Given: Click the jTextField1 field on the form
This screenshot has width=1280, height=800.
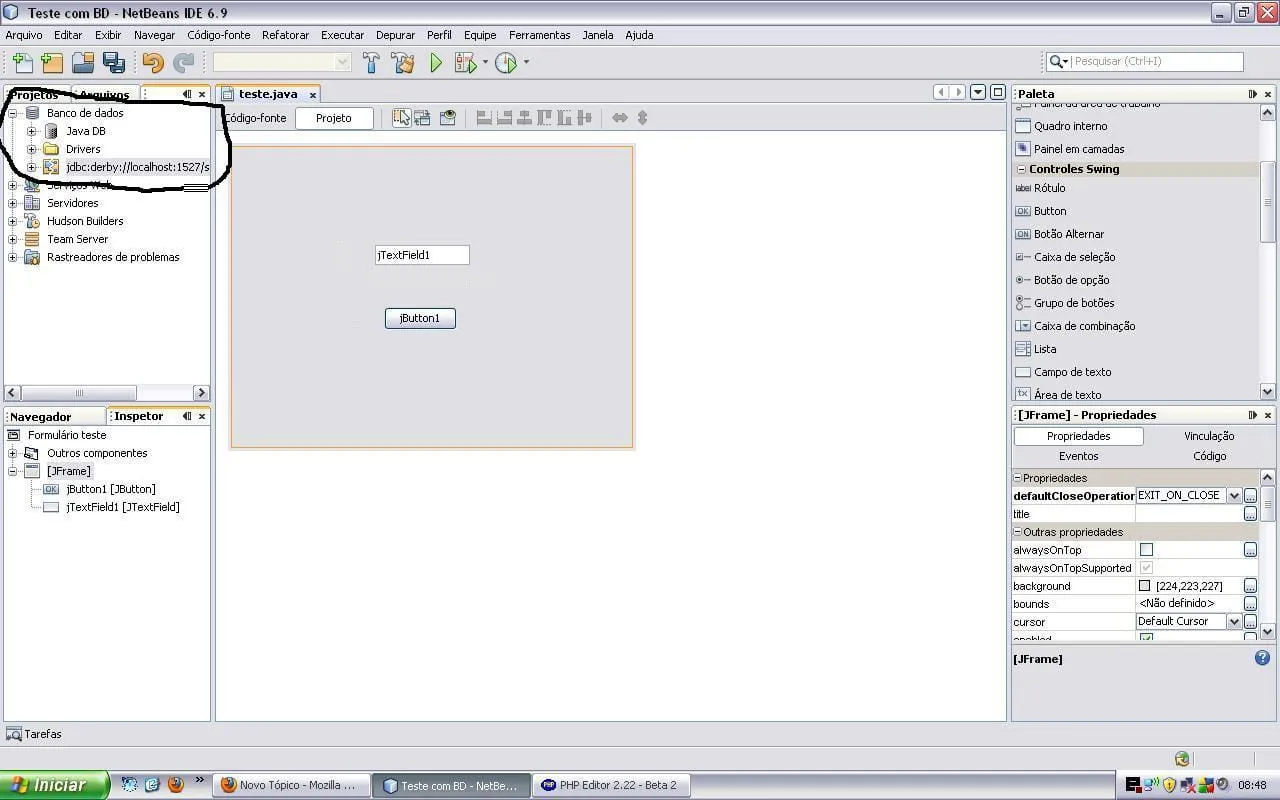Looking at the screenshot, I should (x=422, y=255).
